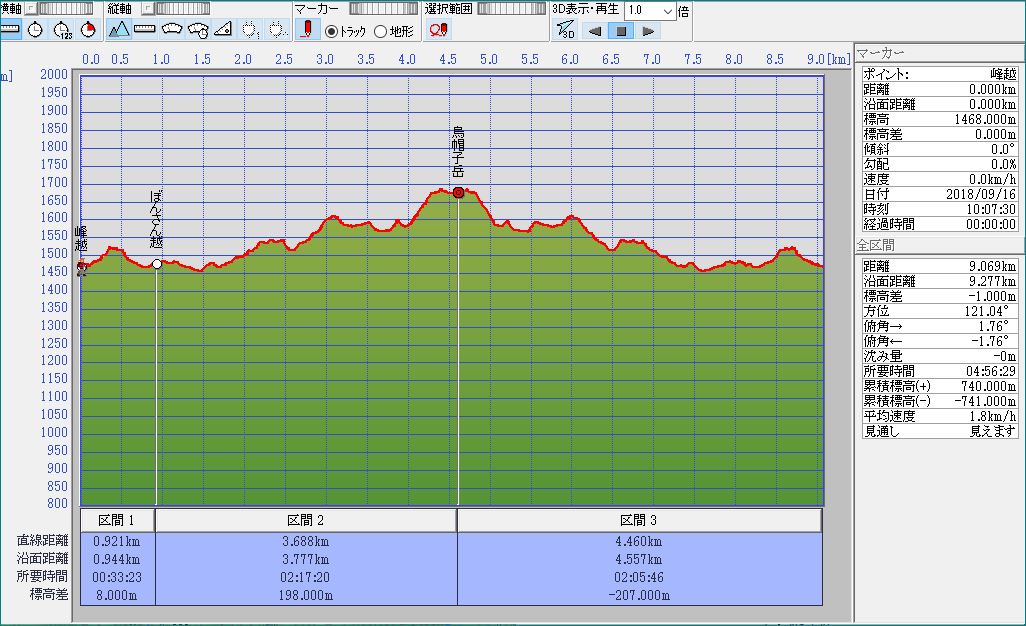Screen dimensions: 1026x626
Task: Play 3D animation forward
Action: pyautogui.click(x=648, y=31)
